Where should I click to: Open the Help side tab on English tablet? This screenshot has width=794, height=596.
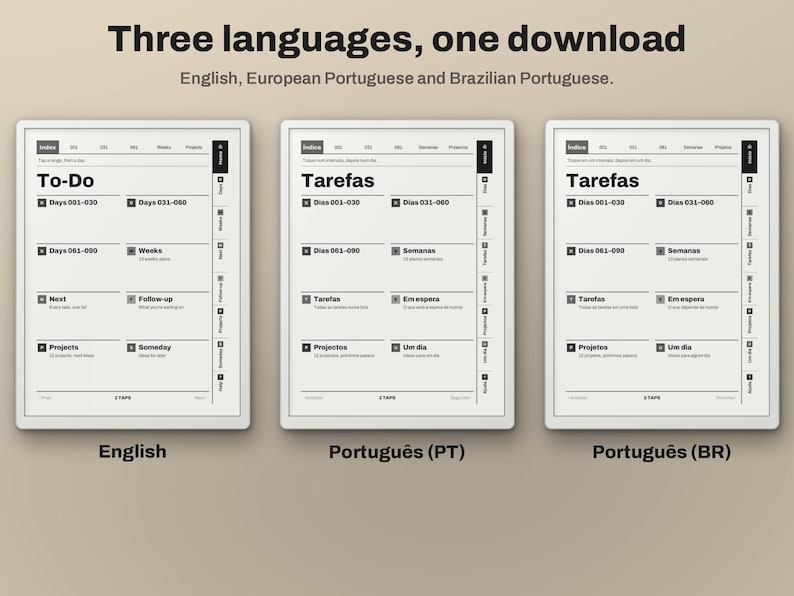(x=220, y=387)
